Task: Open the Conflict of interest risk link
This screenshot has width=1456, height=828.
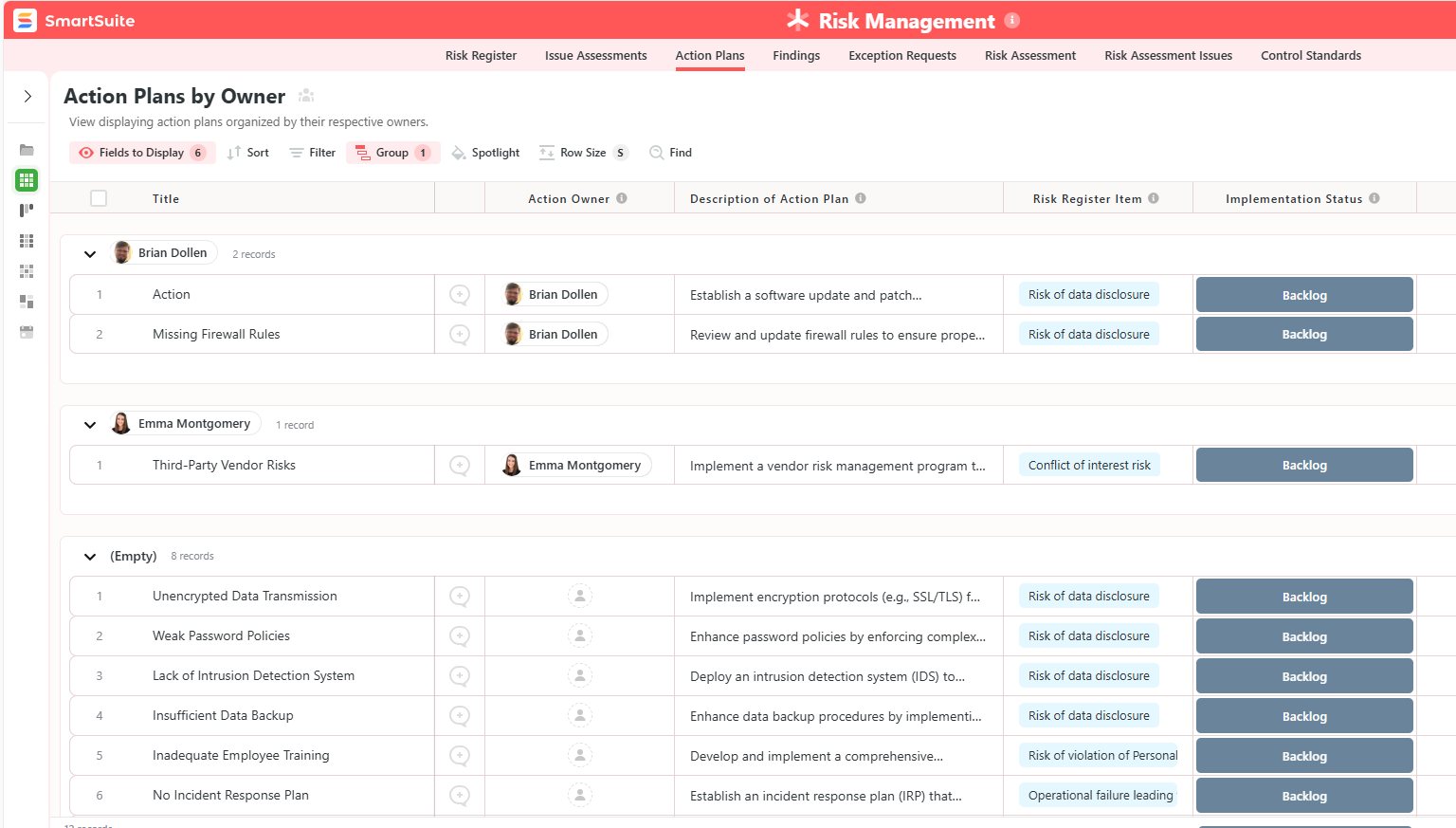Action: click(x=1089, y=466)
